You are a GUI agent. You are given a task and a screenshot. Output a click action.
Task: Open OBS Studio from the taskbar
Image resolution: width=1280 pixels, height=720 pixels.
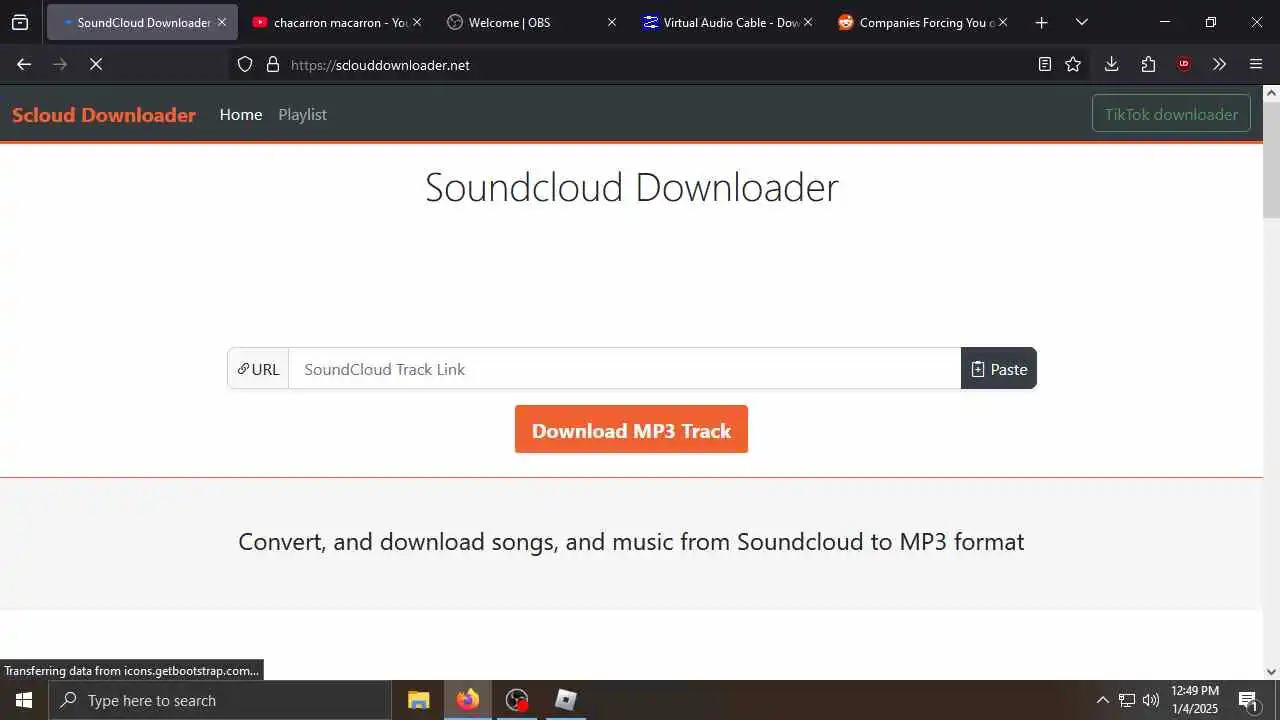click(517, 700)
